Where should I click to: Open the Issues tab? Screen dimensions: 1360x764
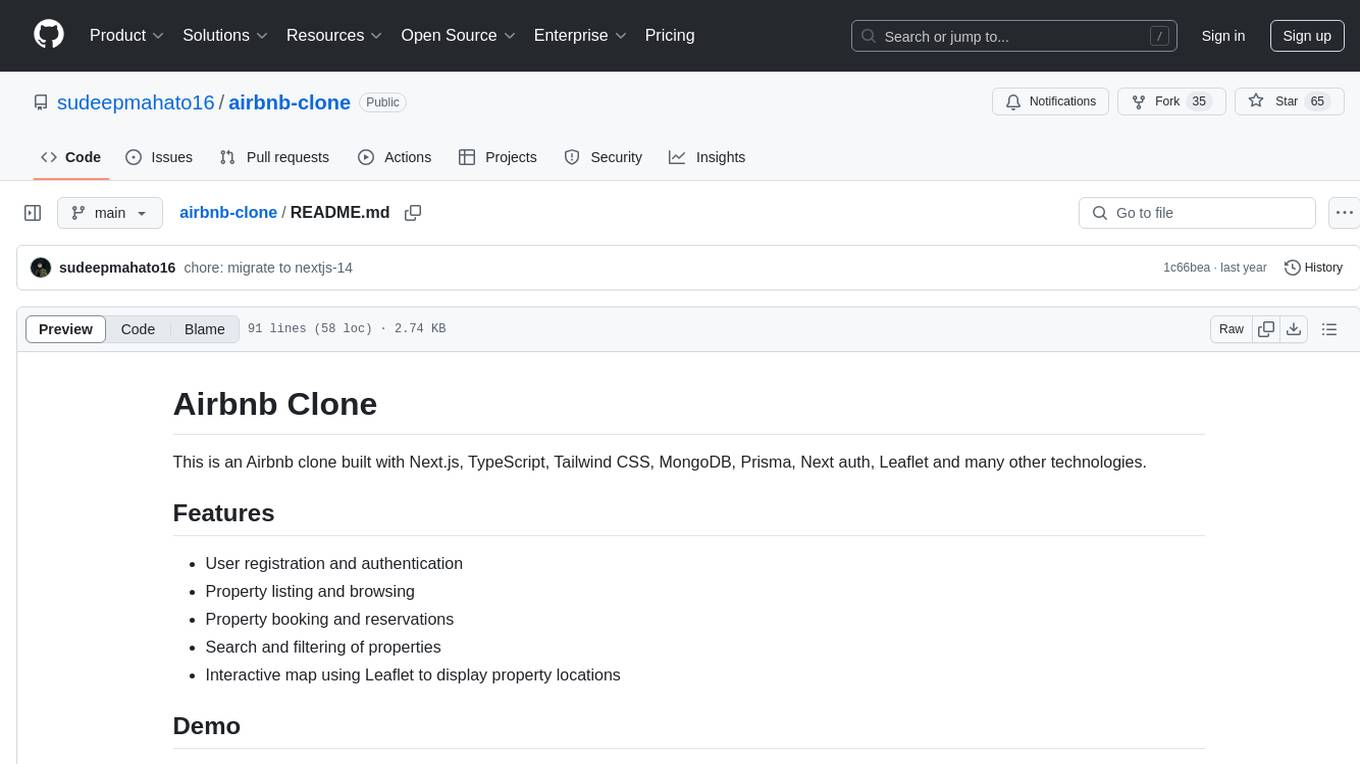[159, 157]
